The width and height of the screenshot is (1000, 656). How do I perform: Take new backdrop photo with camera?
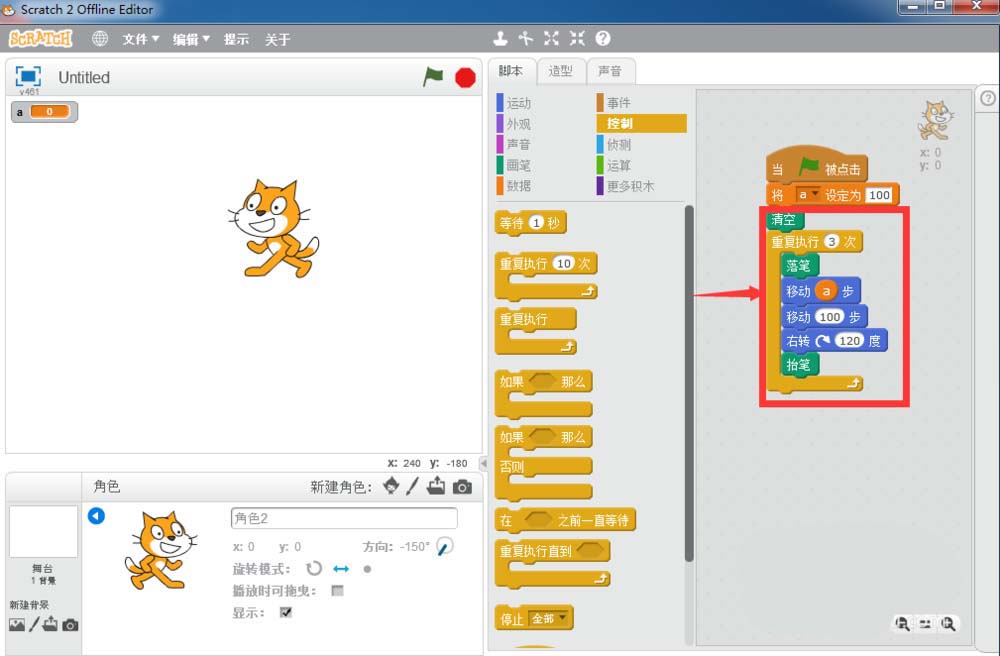[70, 625]
